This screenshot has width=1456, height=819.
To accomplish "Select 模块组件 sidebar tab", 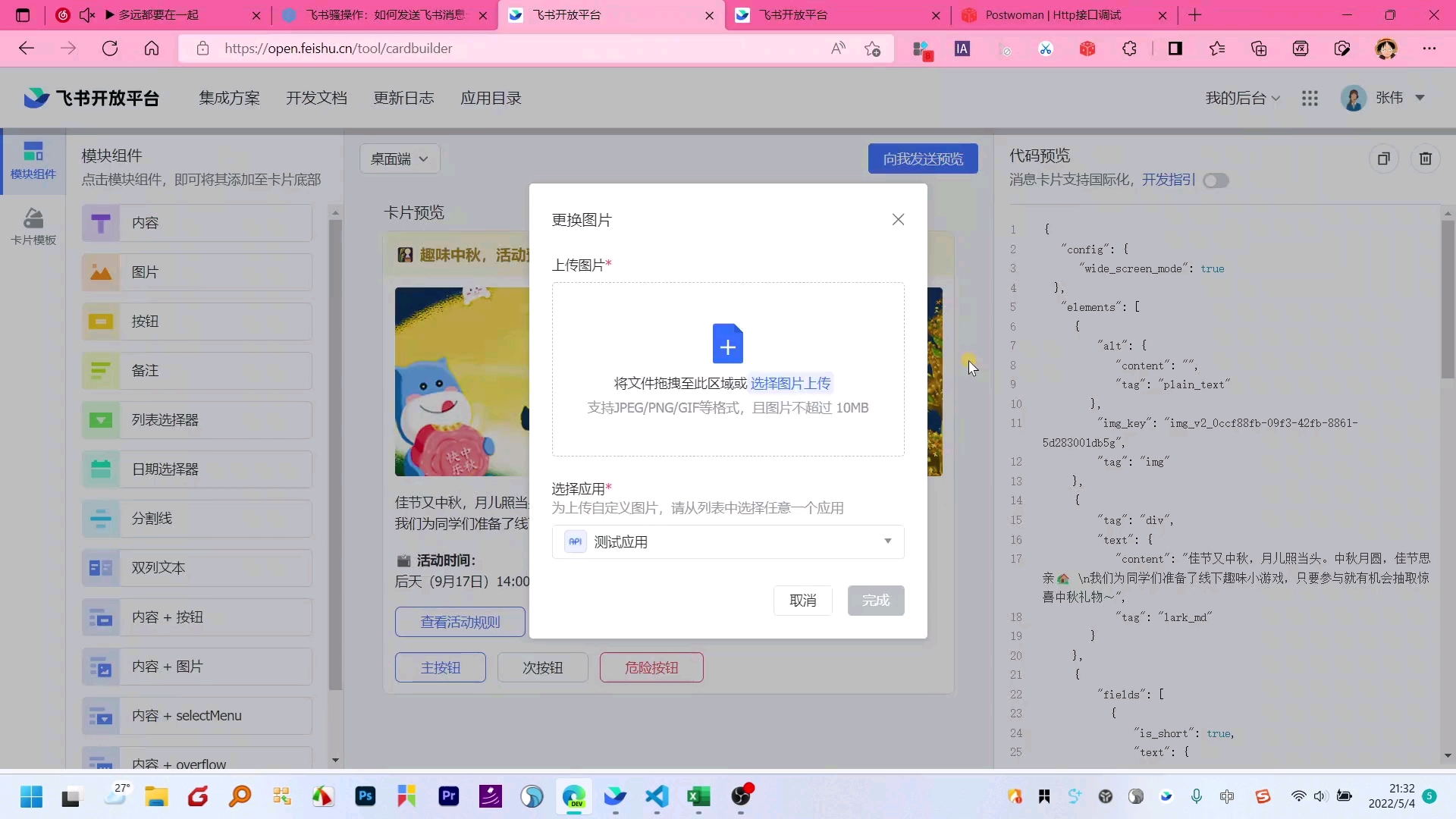I will [33, 161].
